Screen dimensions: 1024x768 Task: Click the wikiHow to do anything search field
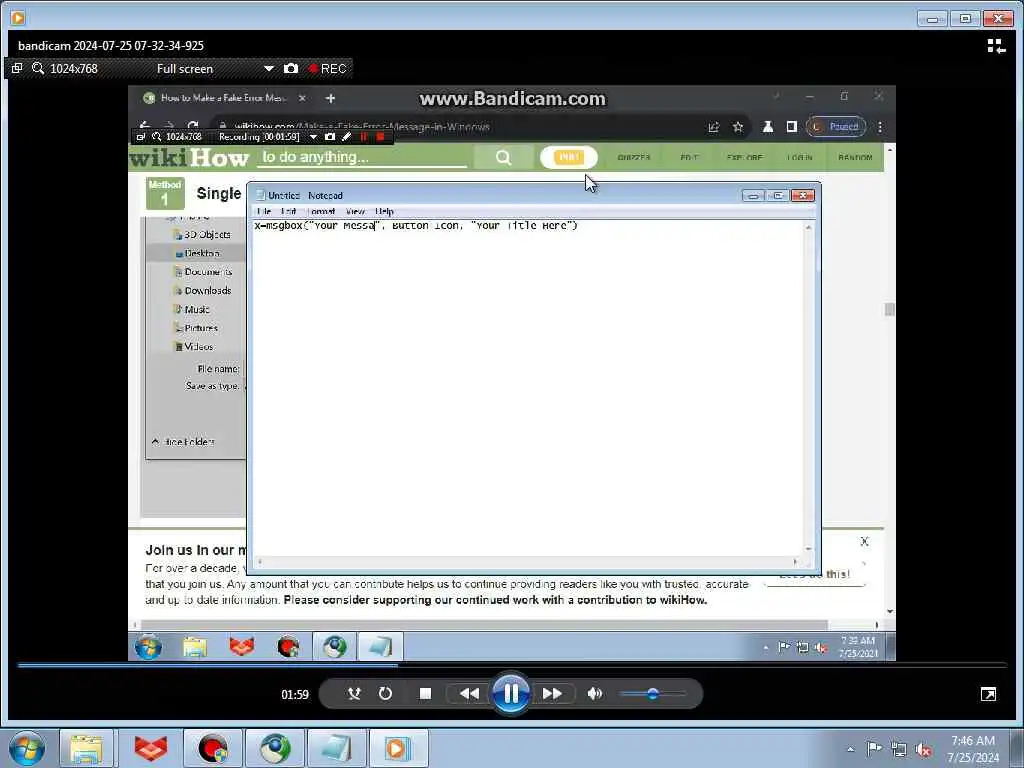pyautogui.click(x=362, y=157)
